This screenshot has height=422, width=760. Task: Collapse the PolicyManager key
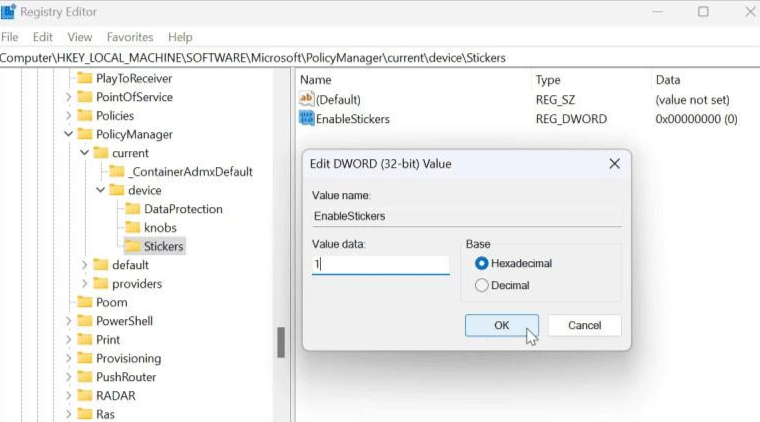pyautogui.click(x=68, y=134)
